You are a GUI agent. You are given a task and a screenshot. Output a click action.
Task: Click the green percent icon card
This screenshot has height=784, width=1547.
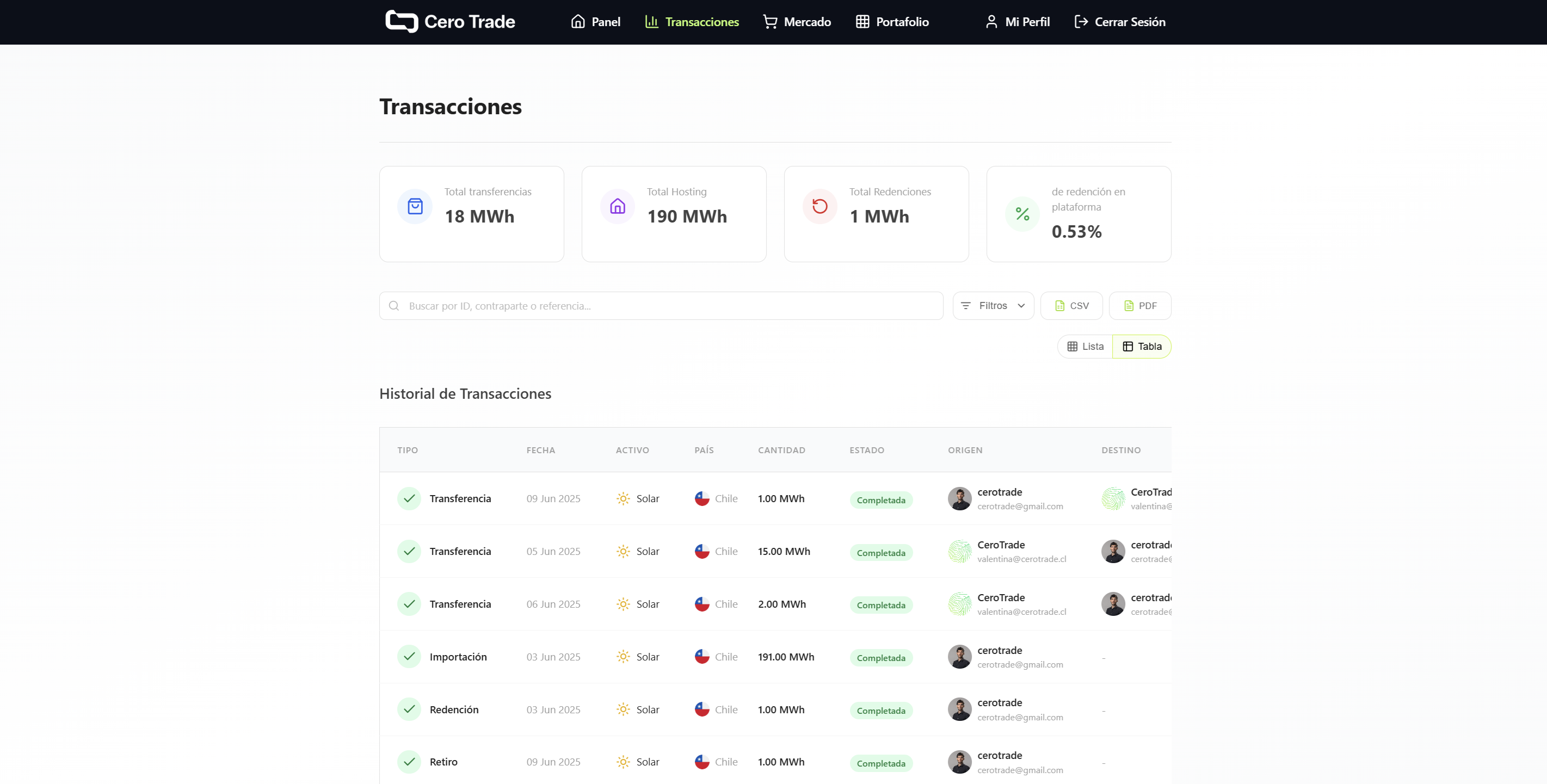(x=1022, y=214)
